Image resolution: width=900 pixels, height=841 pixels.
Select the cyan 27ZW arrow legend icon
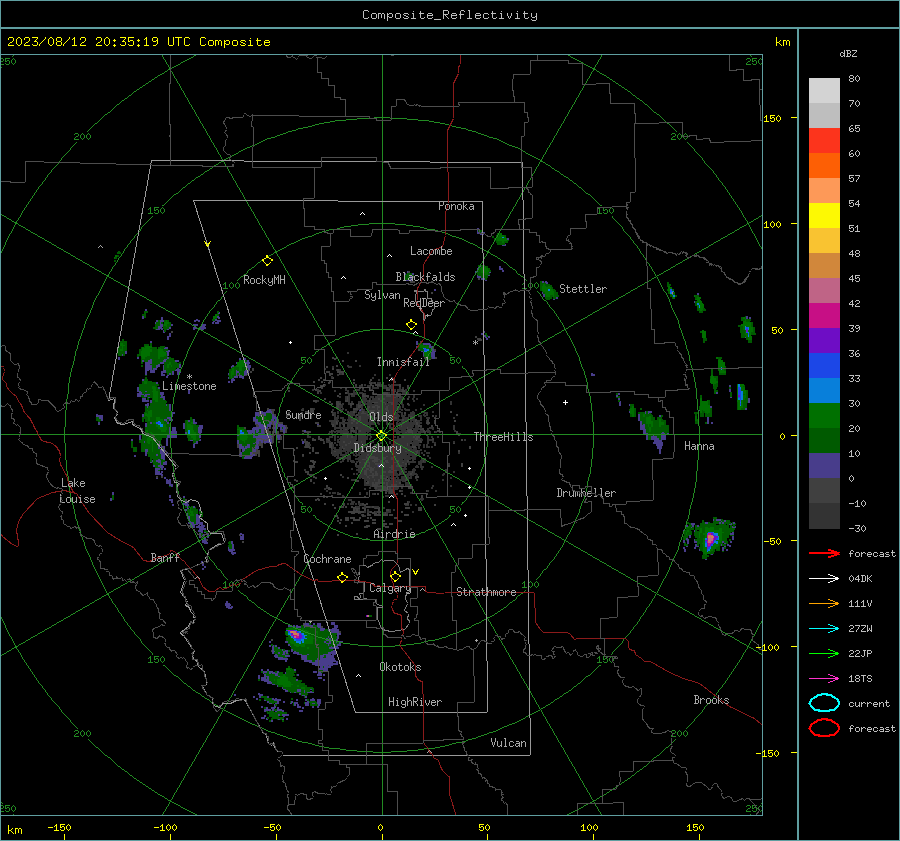[x=824, y=629]
